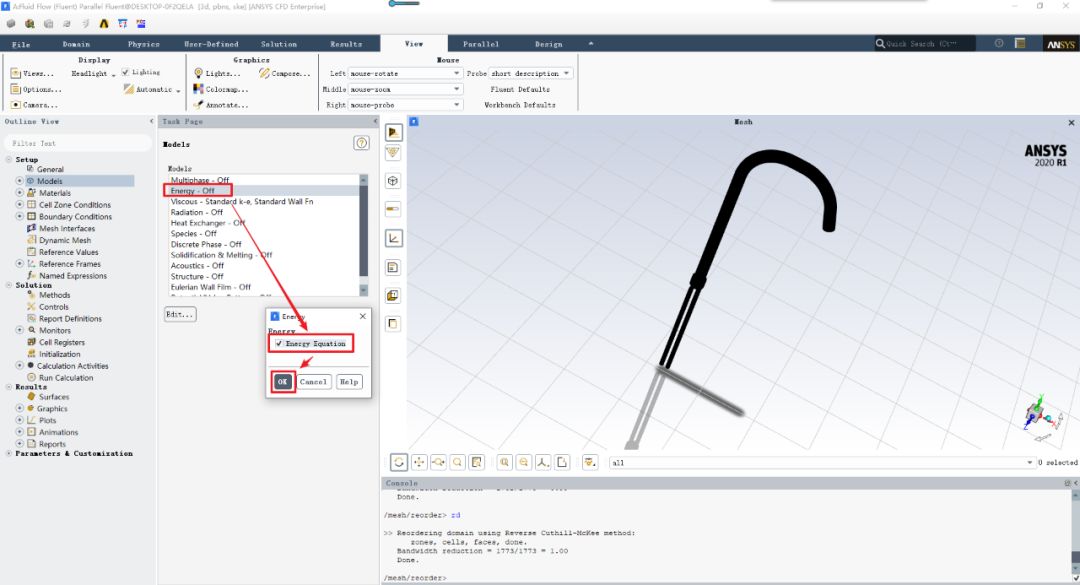Click into the Filter Text field
1080x585 pixels.
pos(77,143)
